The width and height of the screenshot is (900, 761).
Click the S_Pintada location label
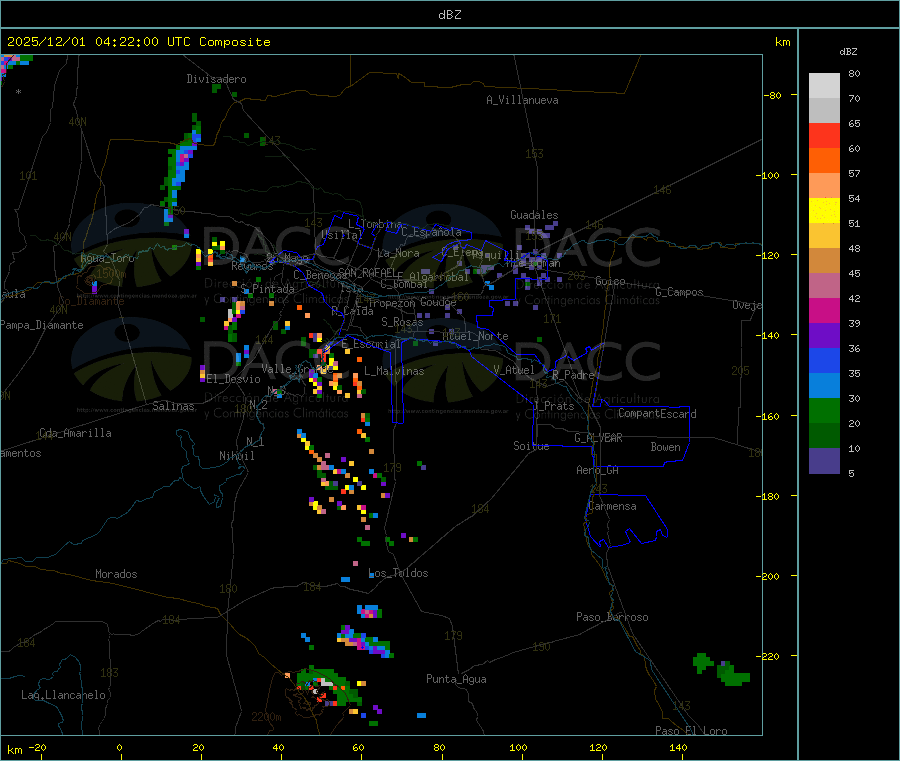pos(267,289)
